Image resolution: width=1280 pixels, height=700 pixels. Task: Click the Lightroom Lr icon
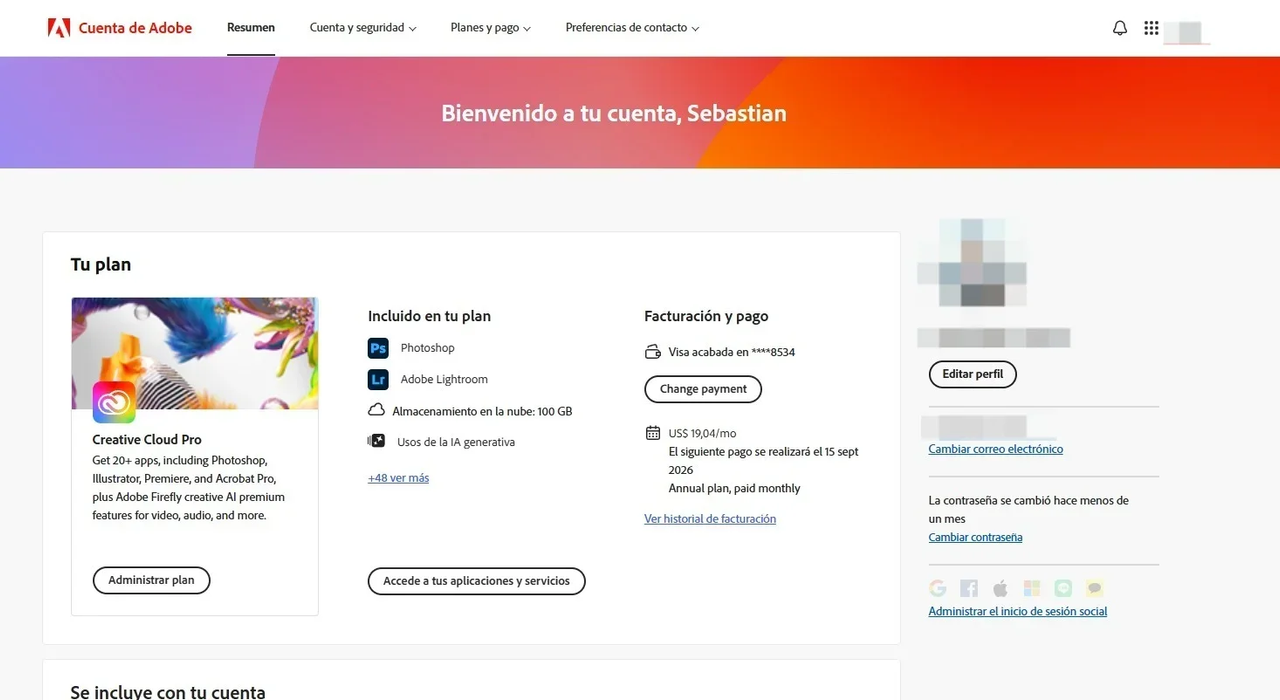(378, 379)
